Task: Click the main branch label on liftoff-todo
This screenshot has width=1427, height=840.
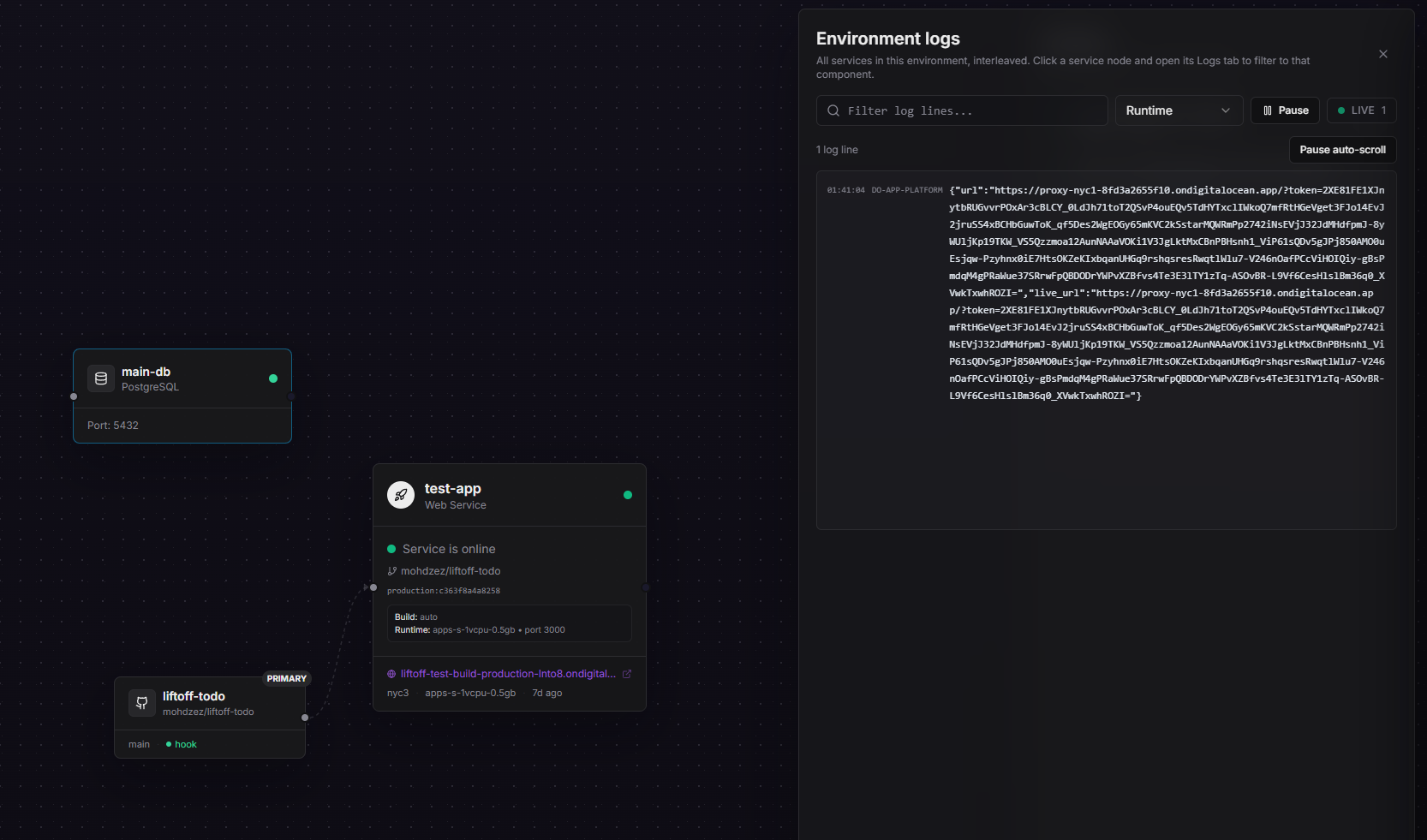Action: (139, 744)
